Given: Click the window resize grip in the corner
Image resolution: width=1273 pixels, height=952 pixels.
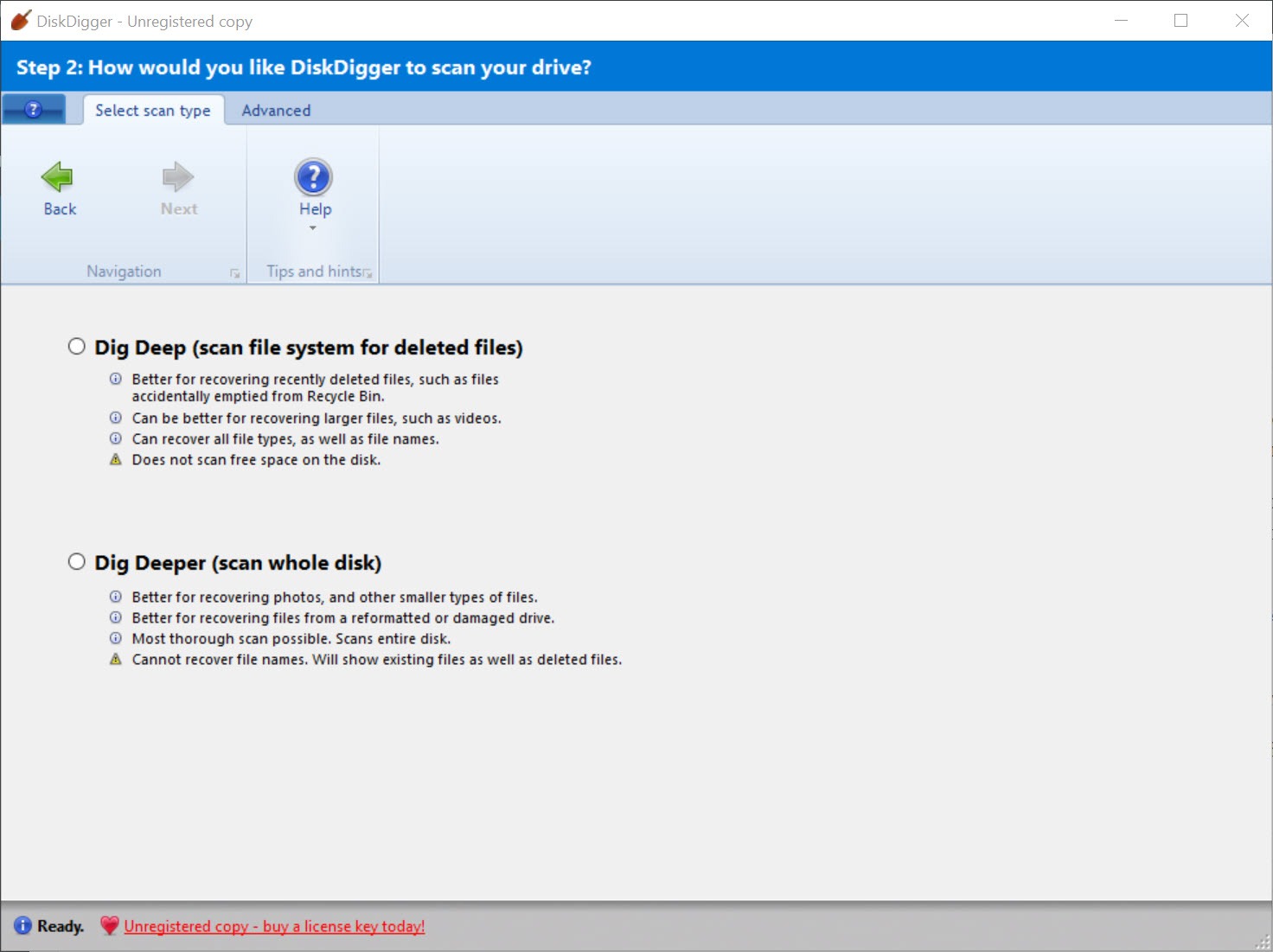Looking at the screenshot, I should [1263, 942].
